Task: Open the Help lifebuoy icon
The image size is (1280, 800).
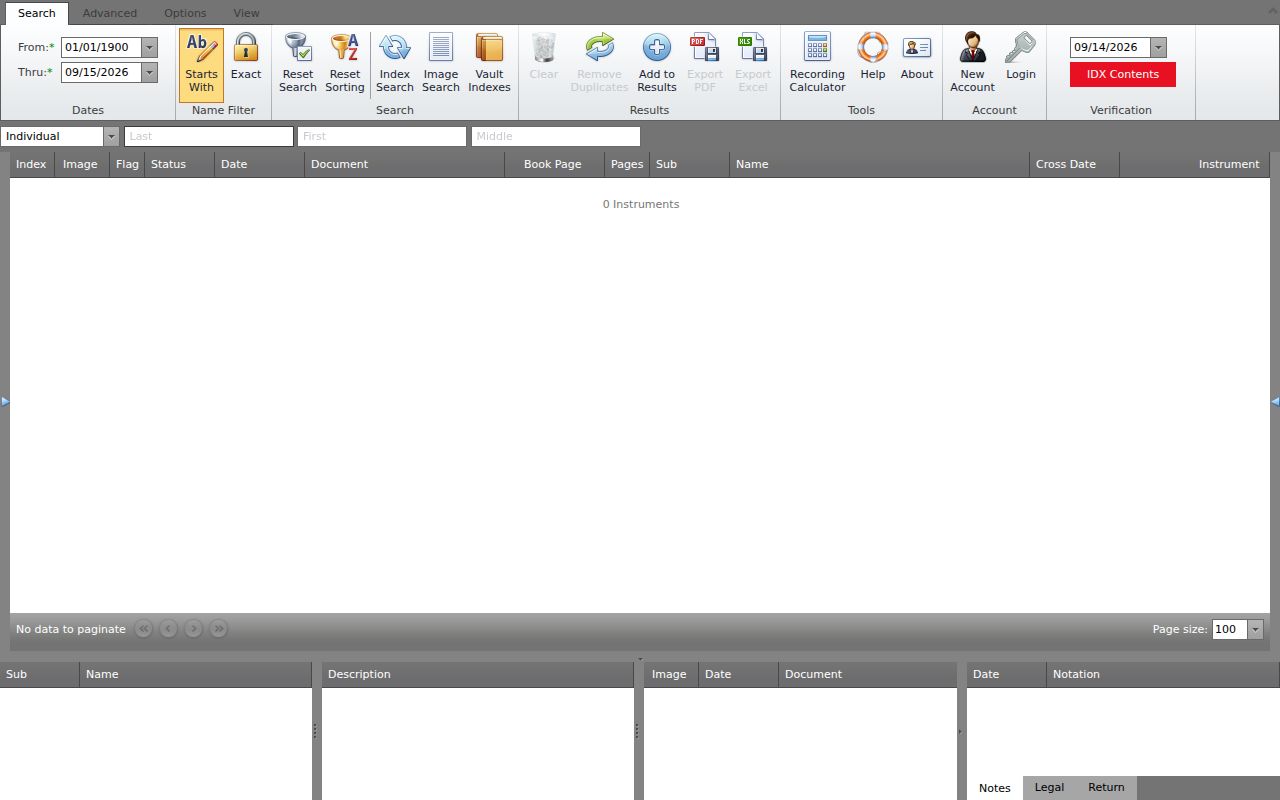Action: pos(873,47)
